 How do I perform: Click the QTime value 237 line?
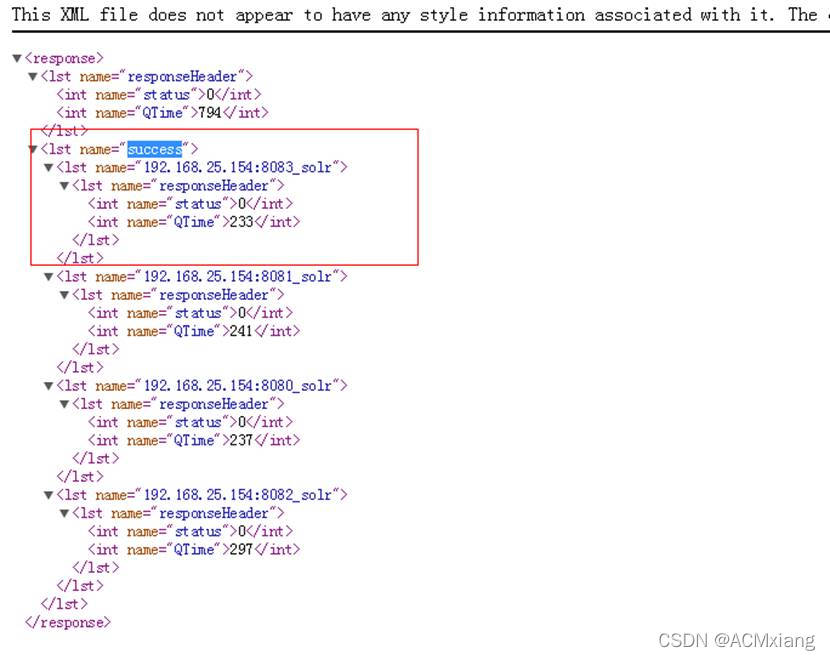coord(194,440)
